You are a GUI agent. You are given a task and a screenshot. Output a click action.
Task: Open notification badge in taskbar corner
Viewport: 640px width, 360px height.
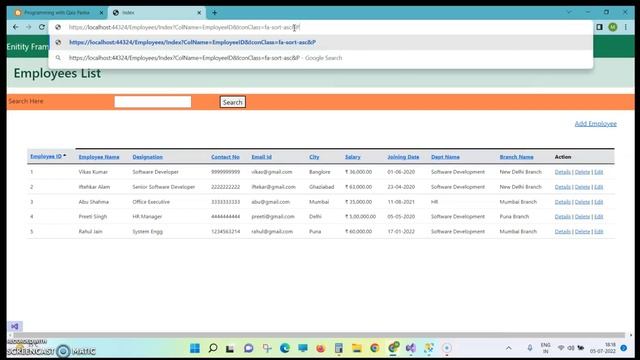(x=624, y=348)
